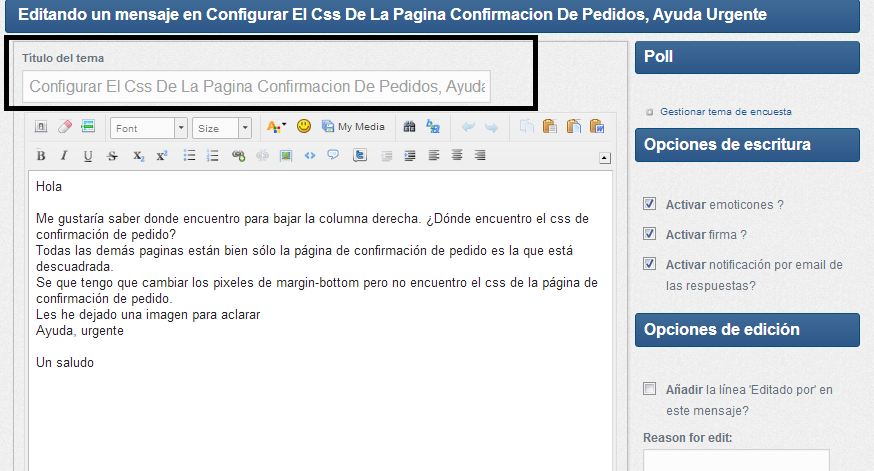Click the Título del tema input field
This screenshot has height=471, width=874.
tap(256, 86)
